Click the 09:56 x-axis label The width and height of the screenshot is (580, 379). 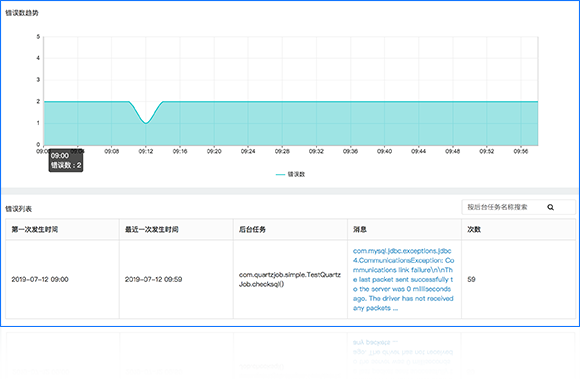[521, 151]
